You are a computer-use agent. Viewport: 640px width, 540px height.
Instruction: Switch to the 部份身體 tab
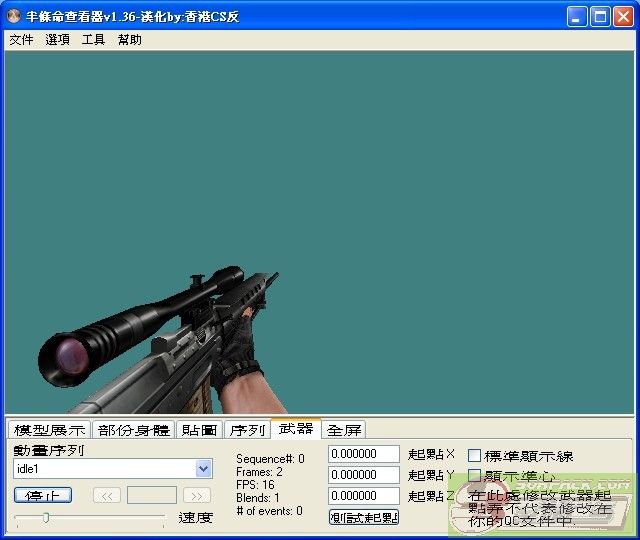[x=133, y=430]
